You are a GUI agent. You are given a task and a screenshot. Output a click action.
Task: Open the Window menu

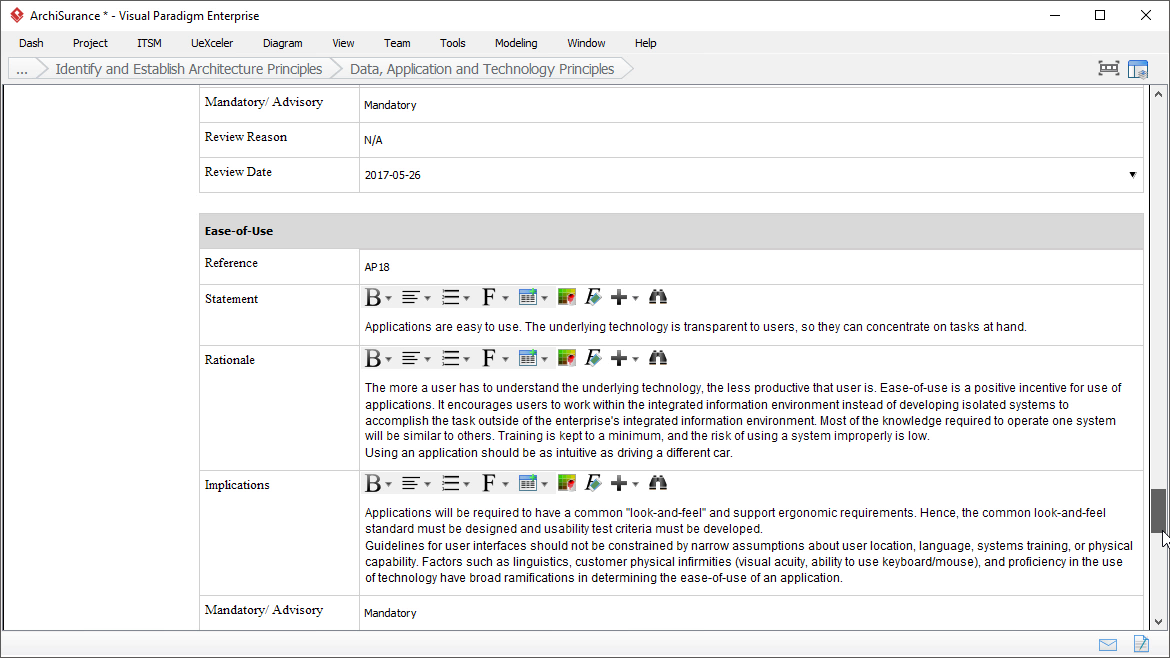[x=586, y=43]
